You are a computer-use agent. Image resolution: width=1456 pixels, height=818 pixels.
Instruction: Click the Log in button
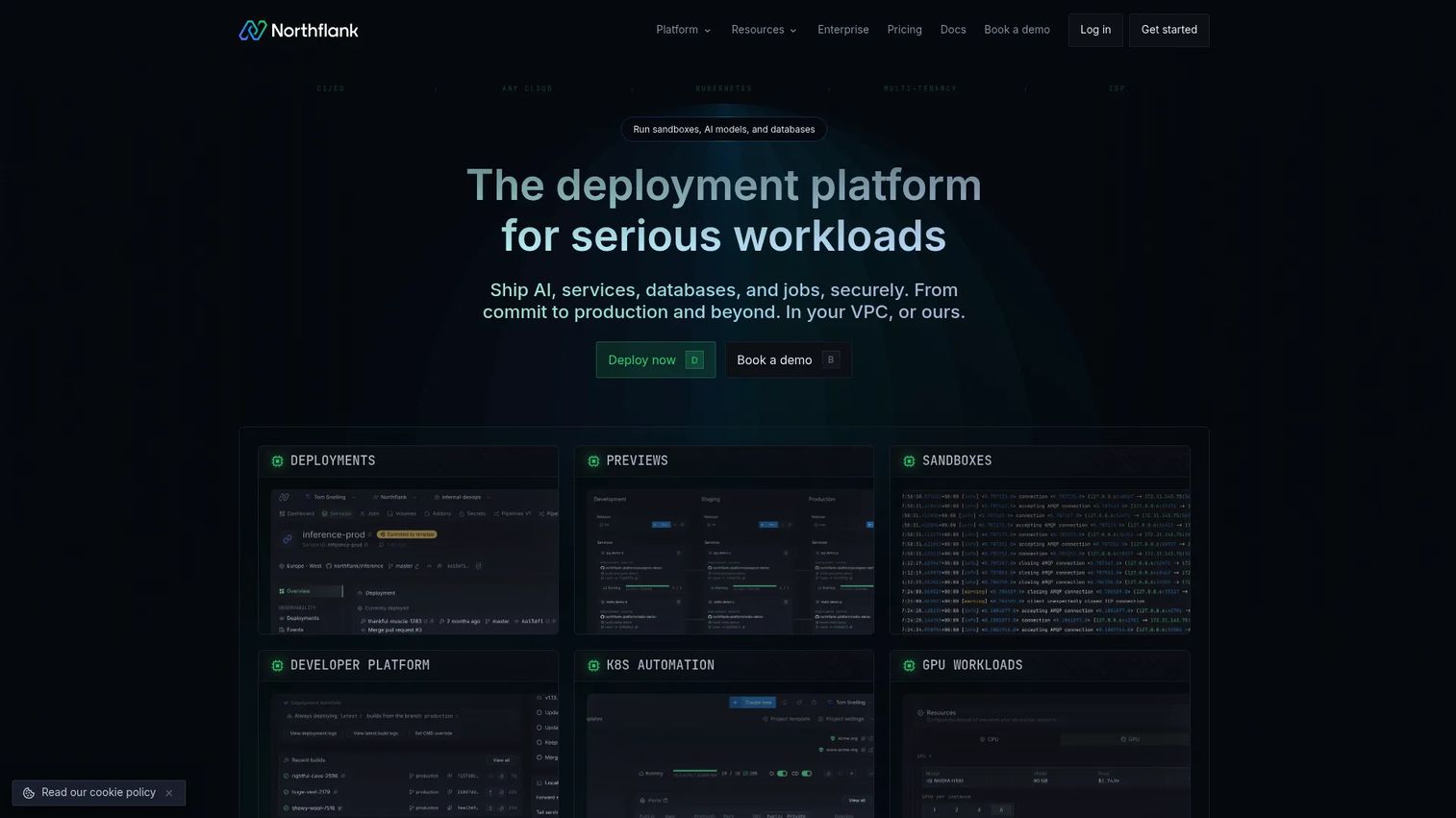click(1095, 30)
